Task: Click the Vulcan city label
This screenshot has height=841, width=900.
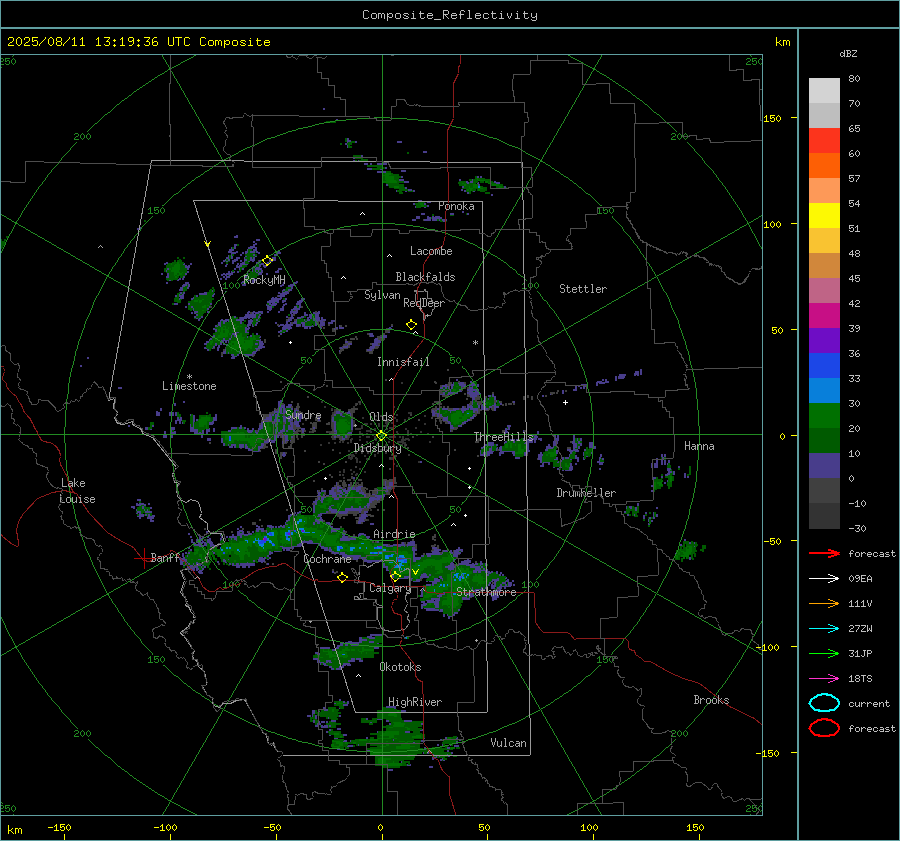Action: (x=508, y=743)
